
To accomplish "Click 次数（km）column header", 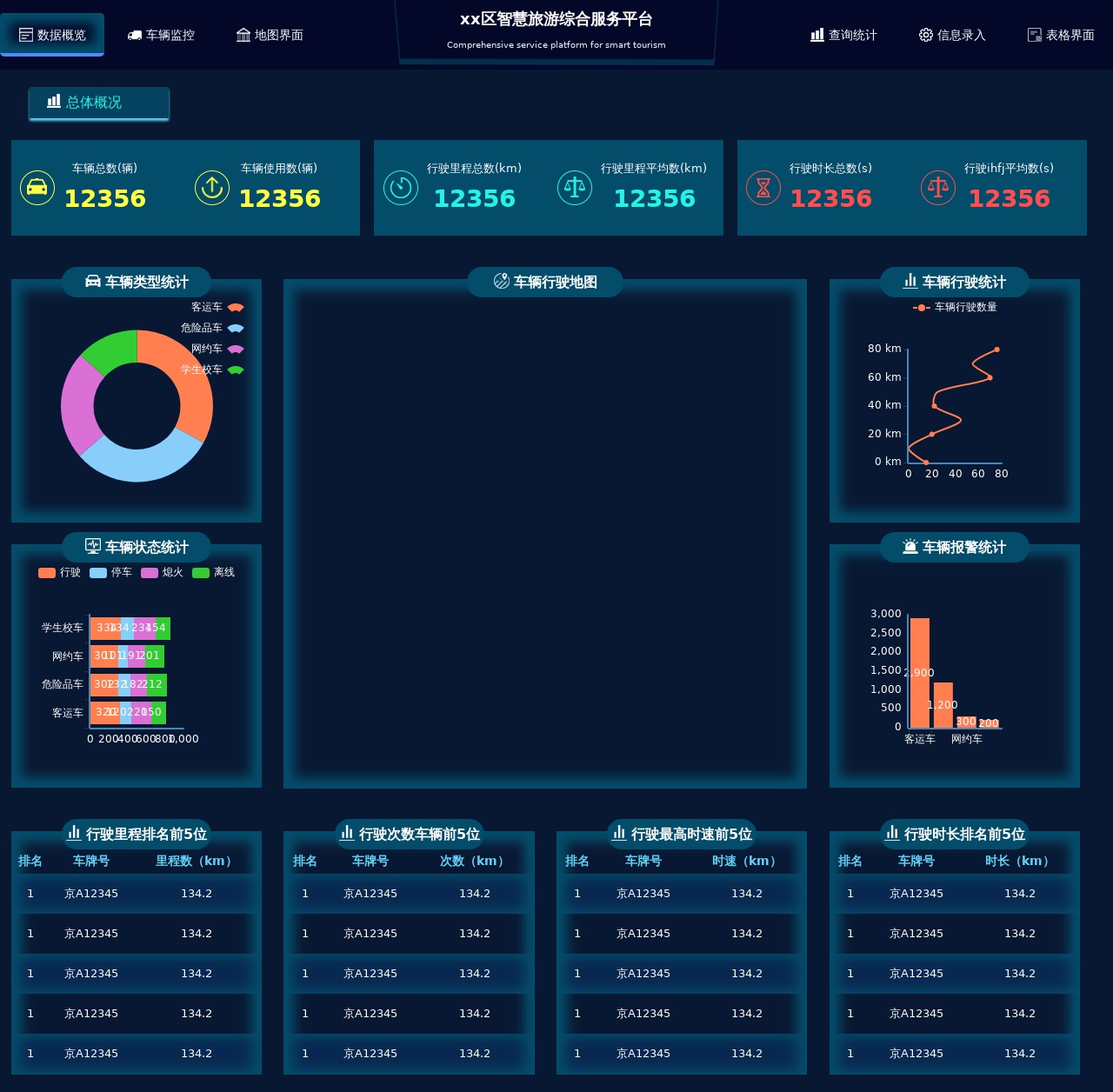I will [475, 861].
